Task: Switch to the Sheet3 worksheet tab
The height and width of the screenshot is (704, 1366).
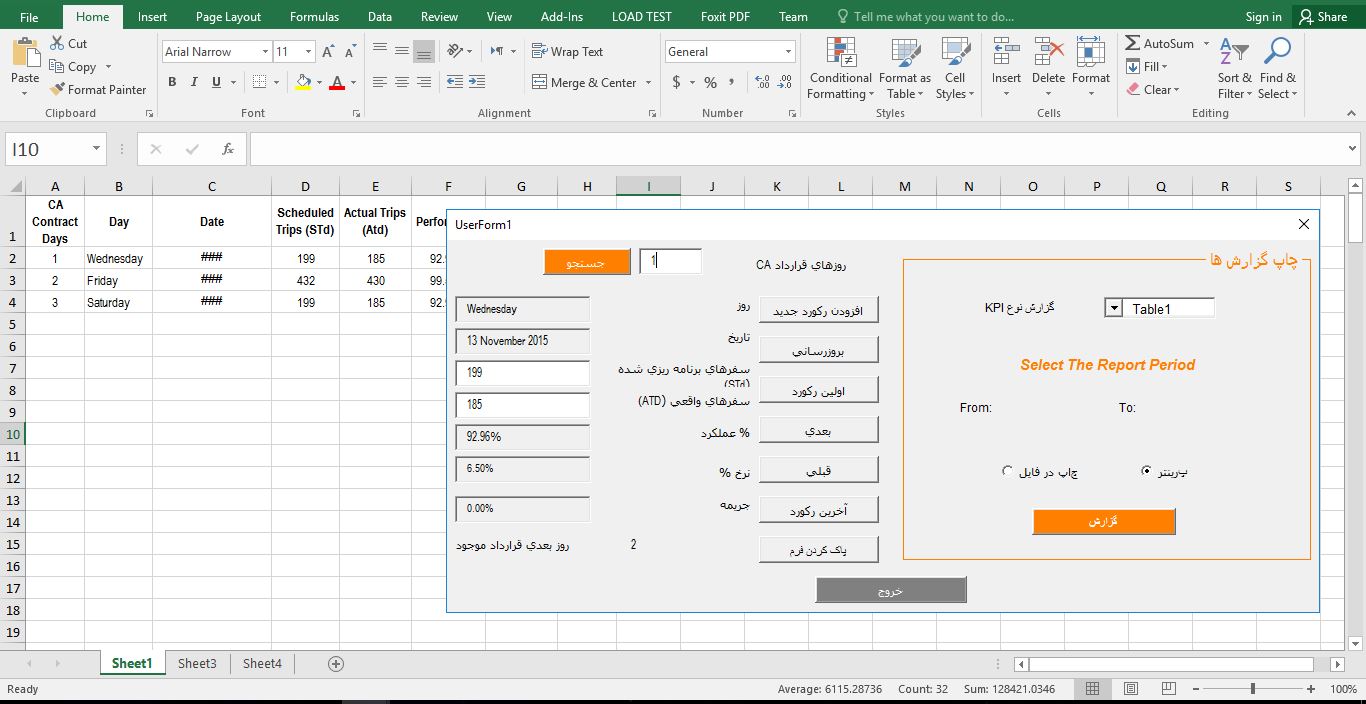Action: pos(196,663)
